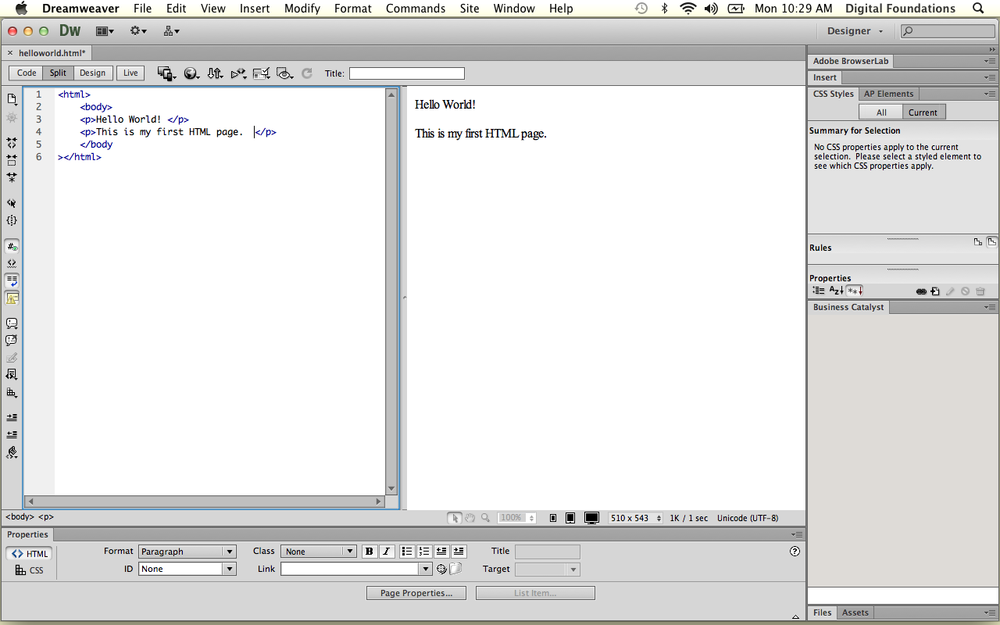Switch to the Current mode in CSS Styles
Viewport: 1000px width, 625px height.
922,112
